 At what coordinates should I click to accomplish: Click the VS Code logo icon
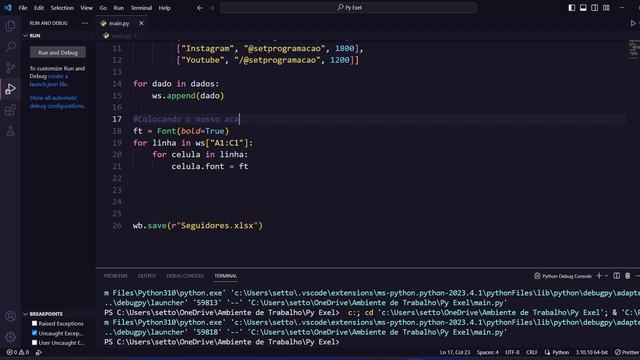pyautogui.click(x=7, y=7)
